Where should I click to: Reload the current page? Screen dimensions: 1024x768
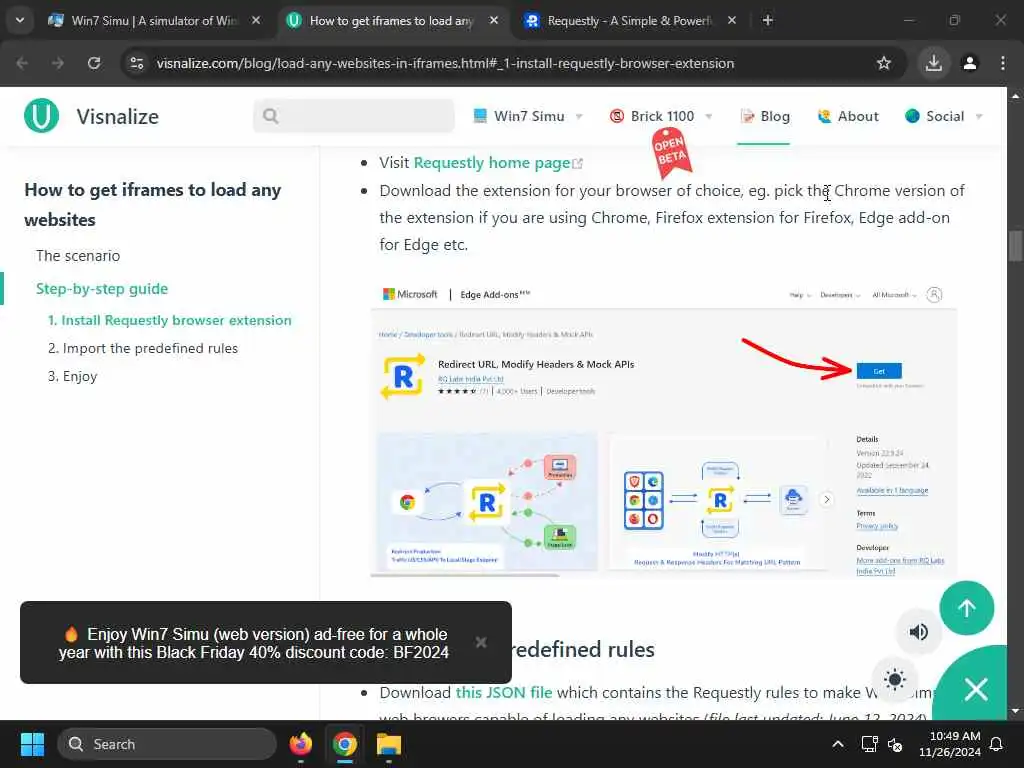(x=94, y=63)
